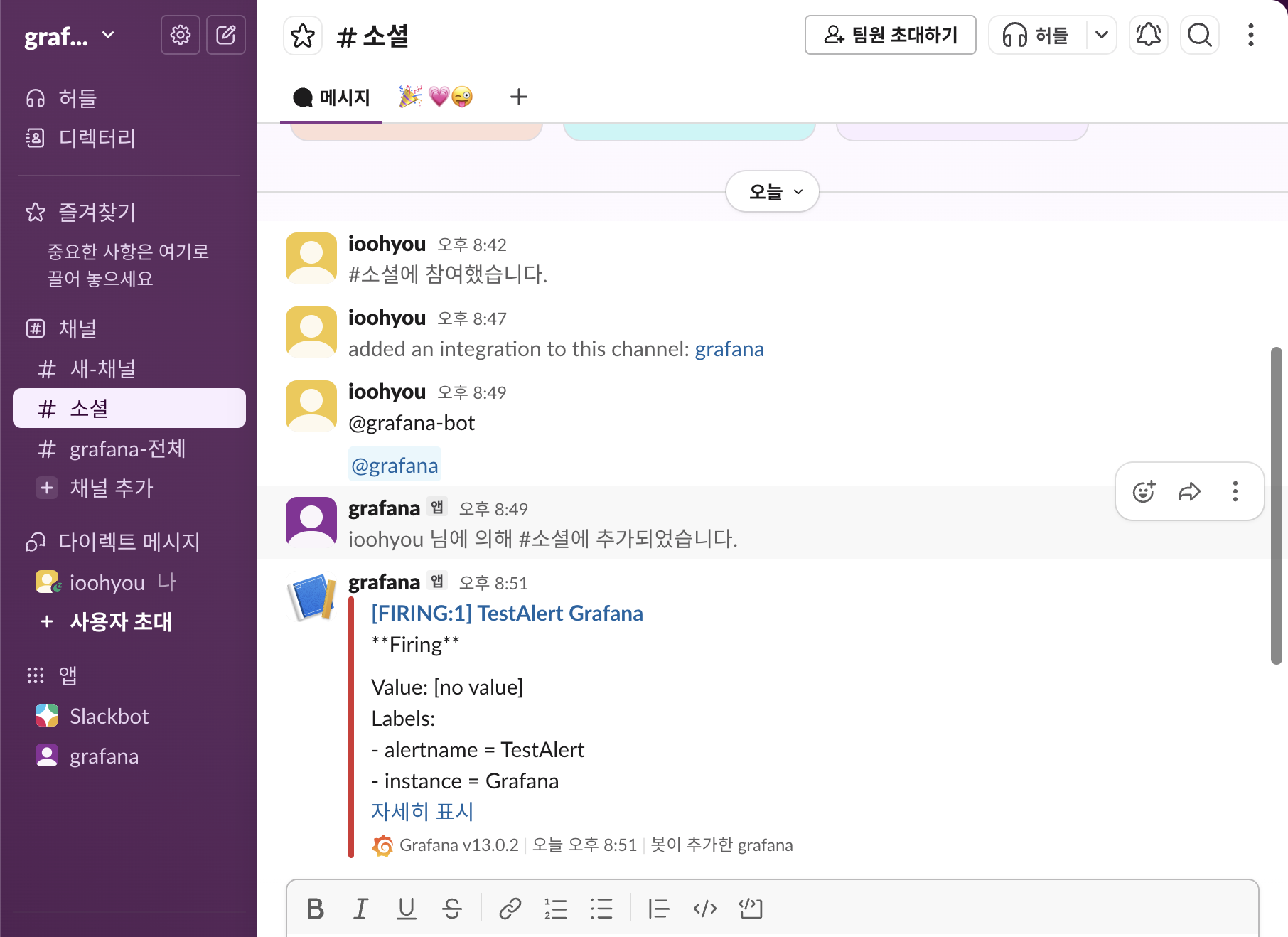Image resolution: width=1288 pixels, height=937 pixels.
Task: Insert a link via chain icon
Action: [510, 909]
